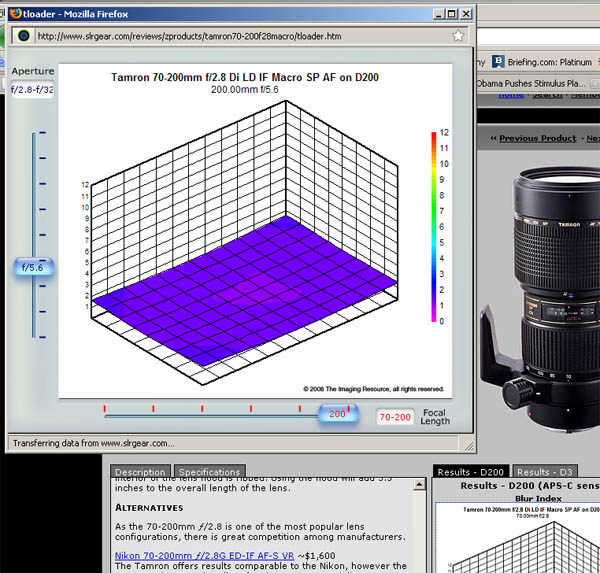
Task: Click the blur index color scale bar
Action: (434, 227)
